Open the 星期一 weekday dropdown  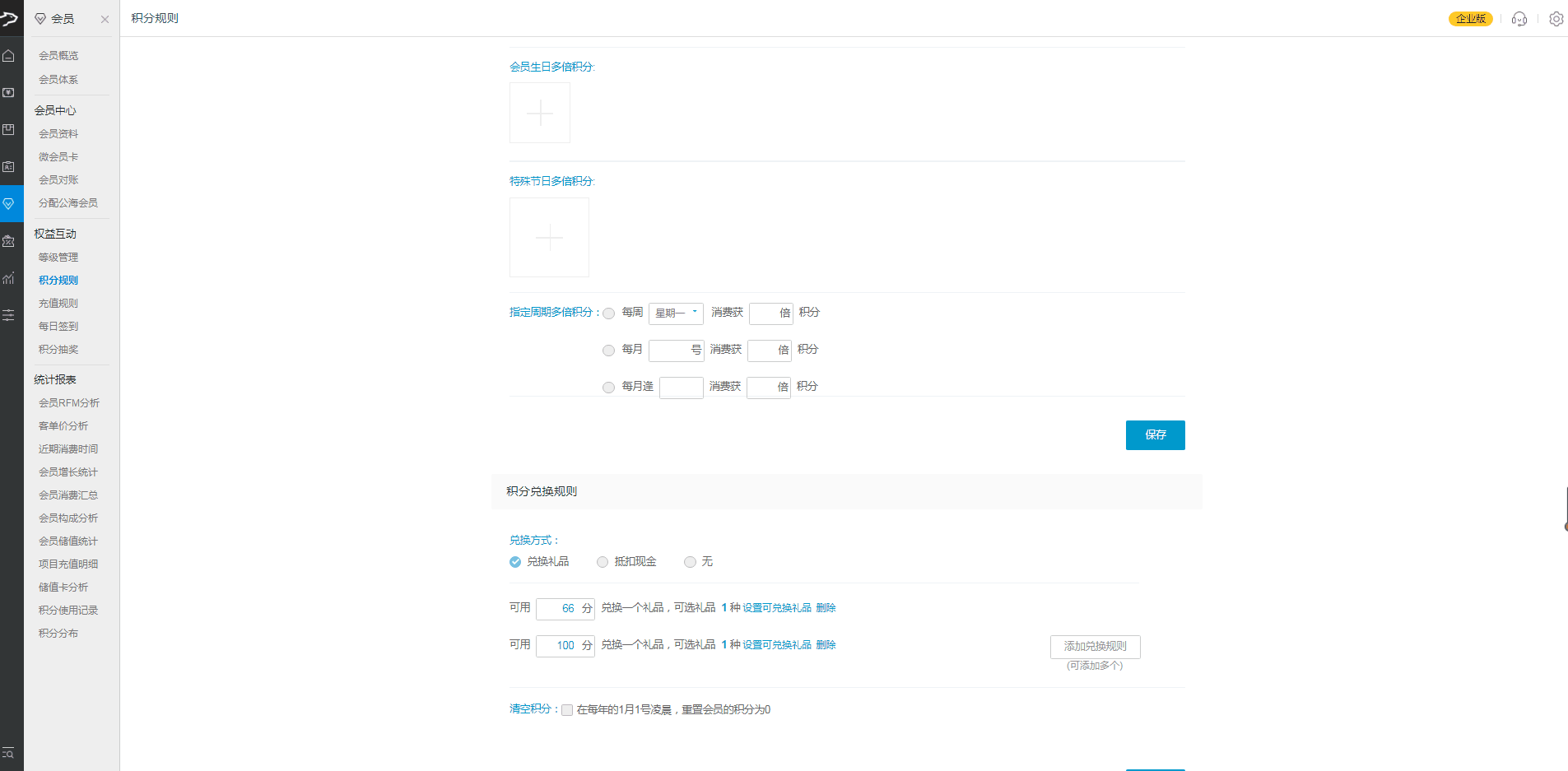[x=676, y=314]
